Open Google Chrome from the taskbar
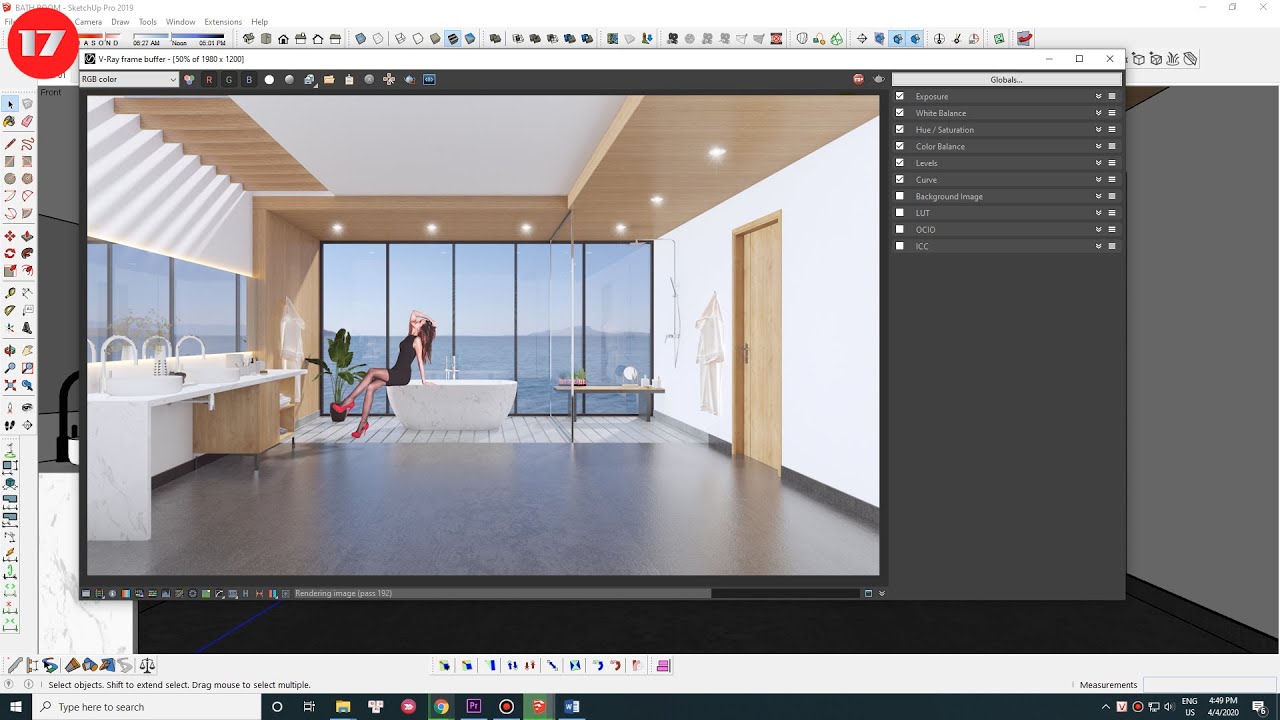Viewport: 1280px width, 720px height. 441,707
